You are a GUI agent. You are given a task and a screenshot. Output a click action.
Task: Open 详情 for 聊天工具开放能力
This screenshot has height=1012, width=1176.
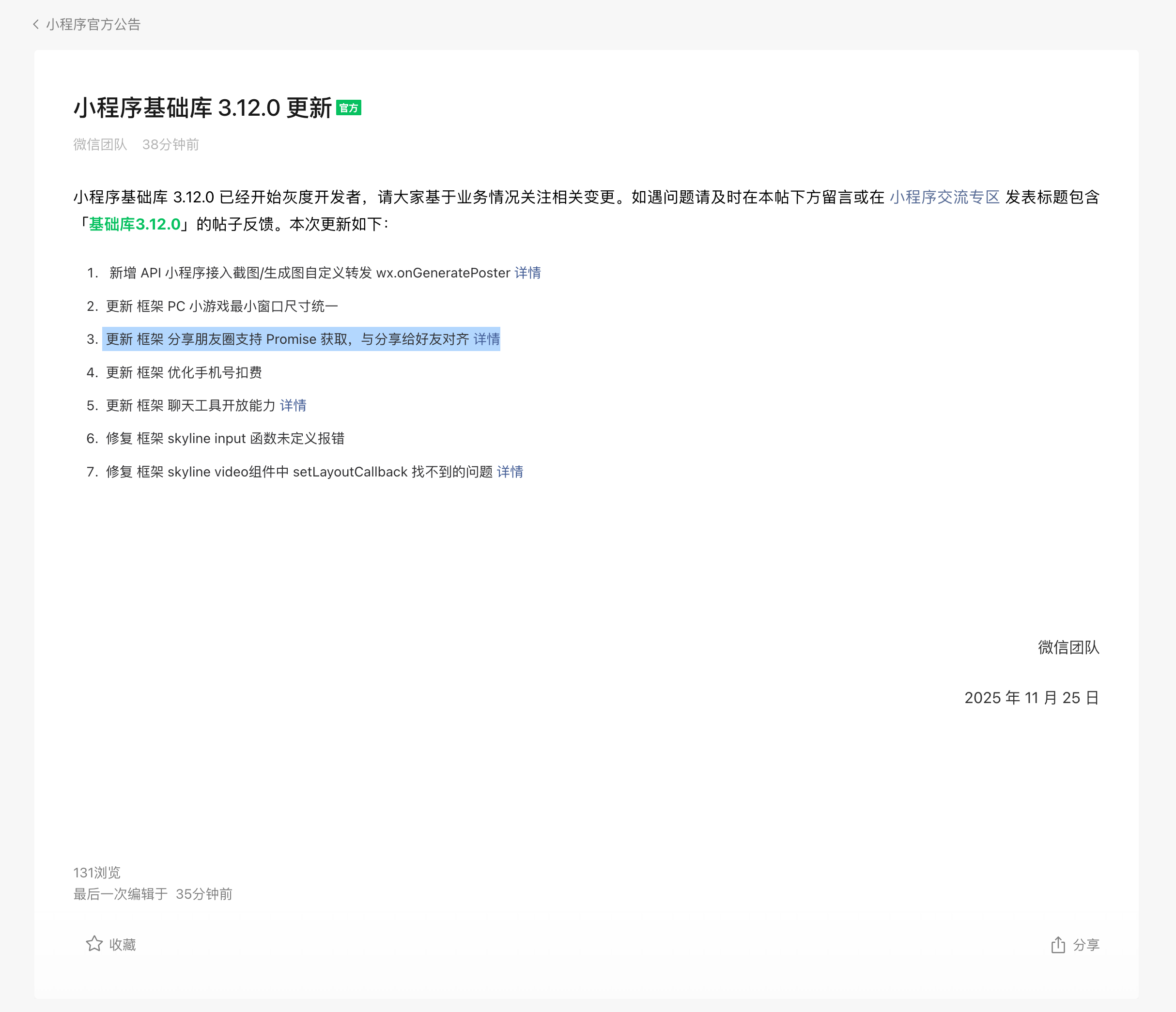click(x=293, y=405)
